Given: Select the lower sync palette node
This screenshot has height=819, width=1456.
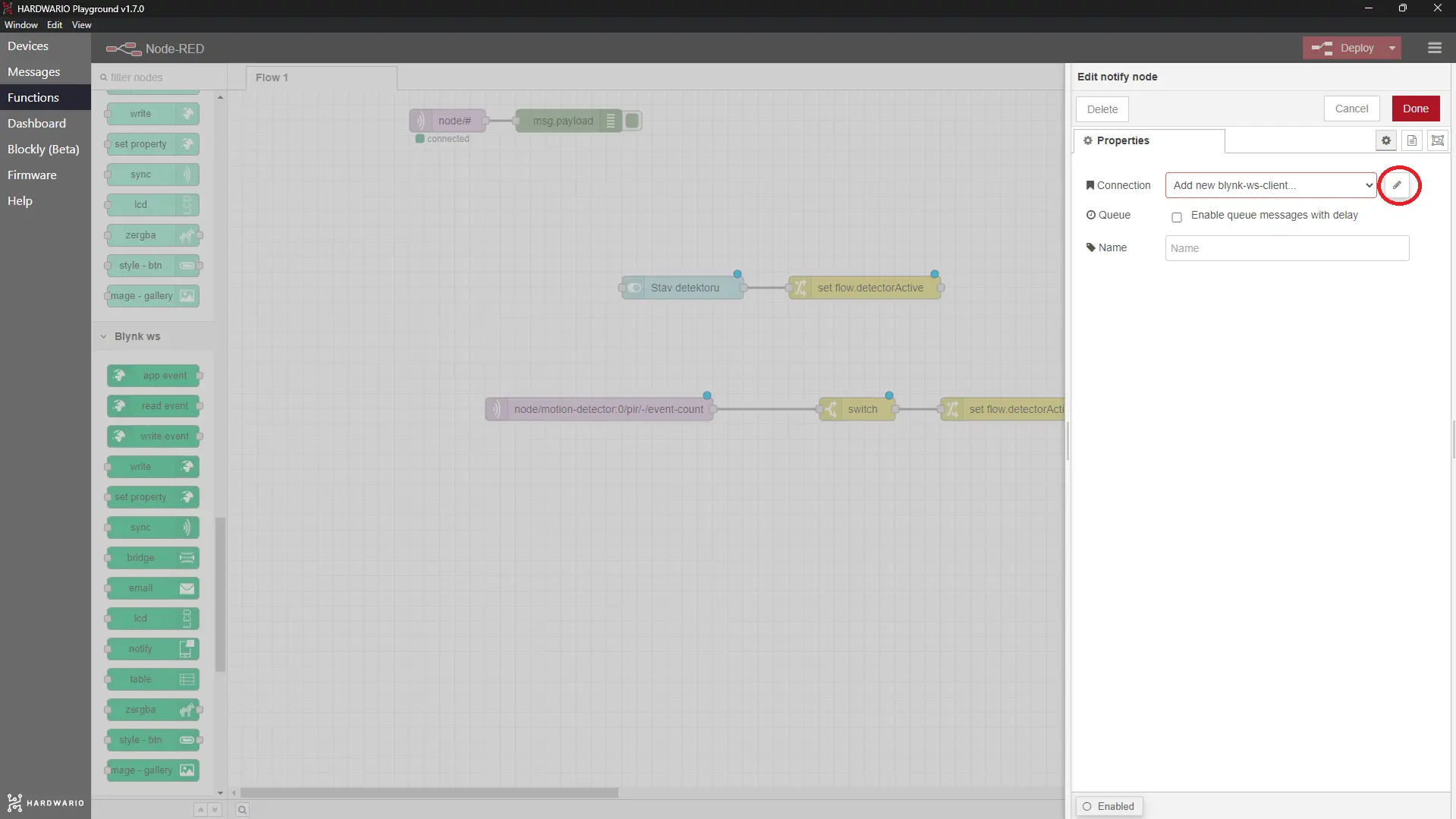Looking at the screenshot, I should (x=153, y=528).
